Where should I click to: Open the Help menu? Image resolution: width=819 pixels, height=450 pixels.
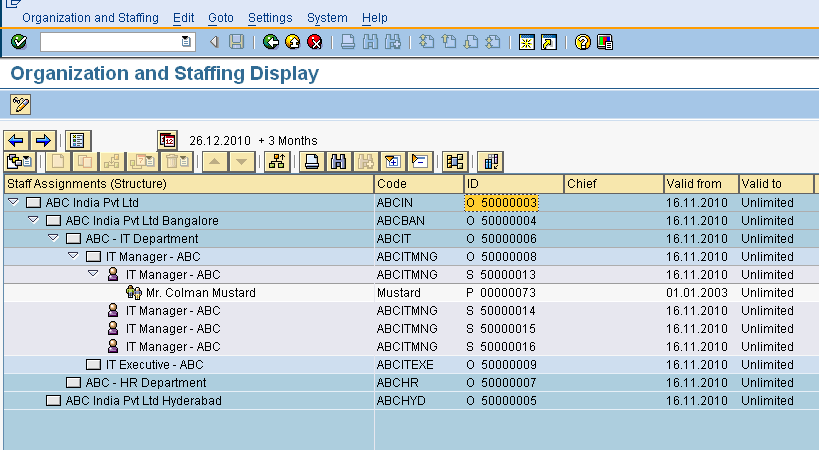click(x=375, y=18)
